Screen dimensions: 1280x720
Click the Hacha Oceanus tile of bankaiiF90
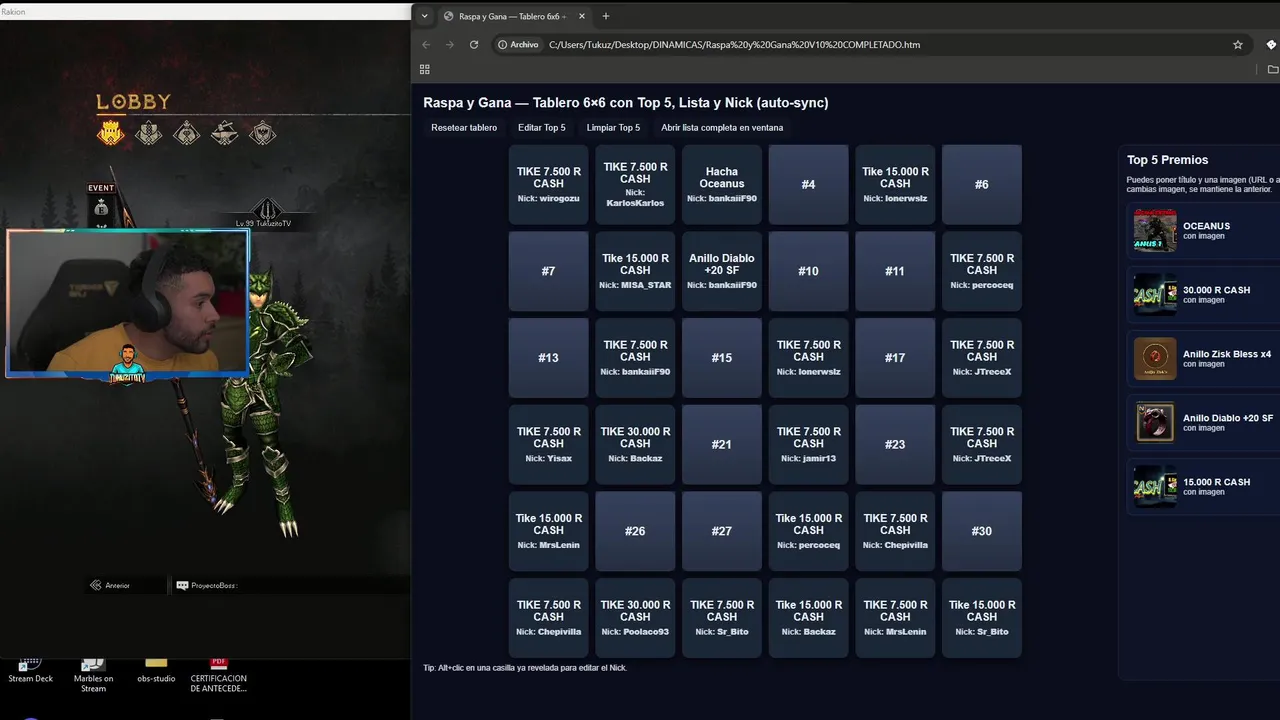722,184
